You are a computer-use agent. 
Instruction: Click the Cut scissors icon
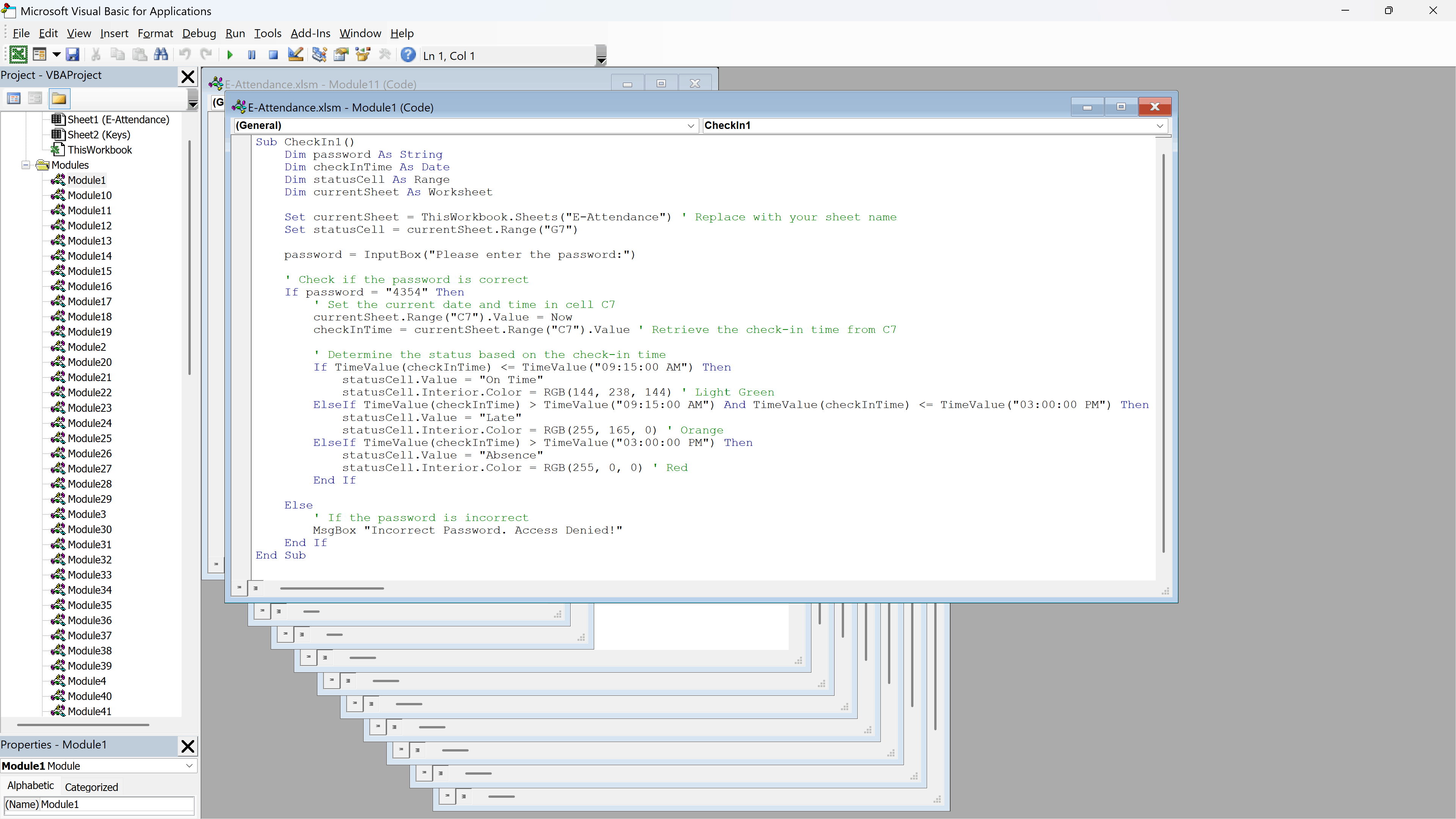coord(96,55)
